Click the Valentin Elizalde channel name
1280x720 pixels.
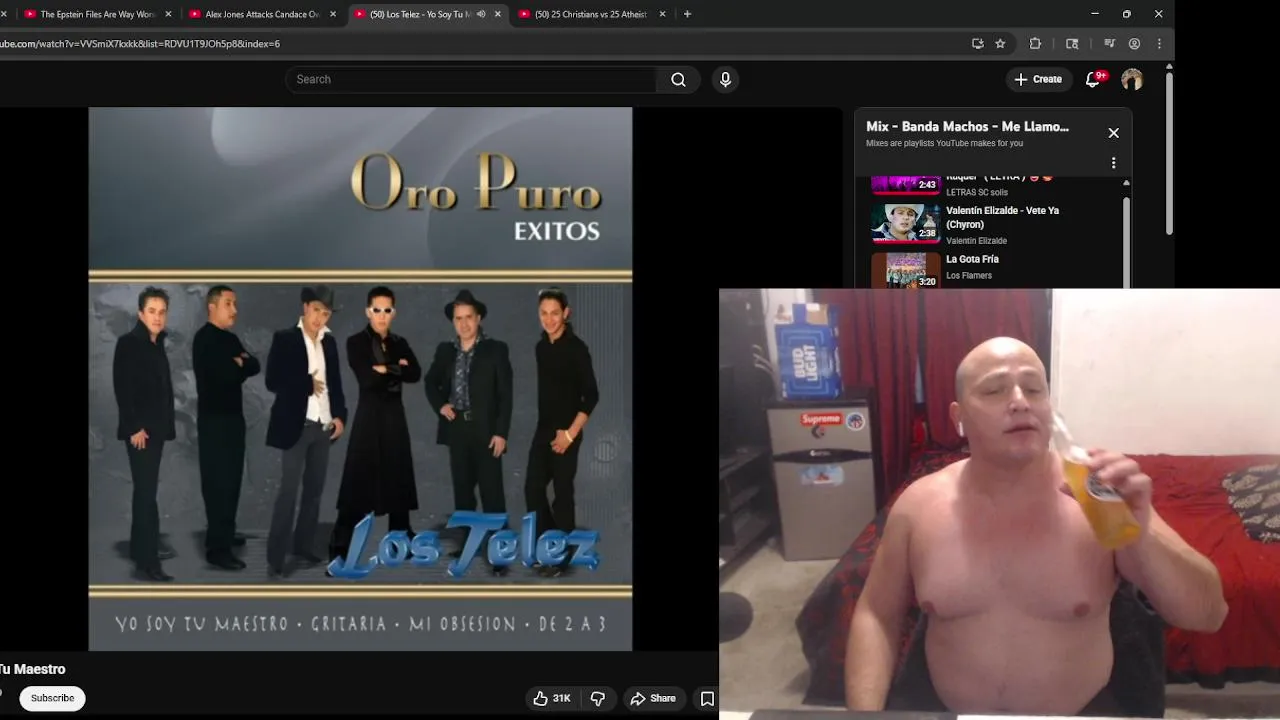click(976, 241)
